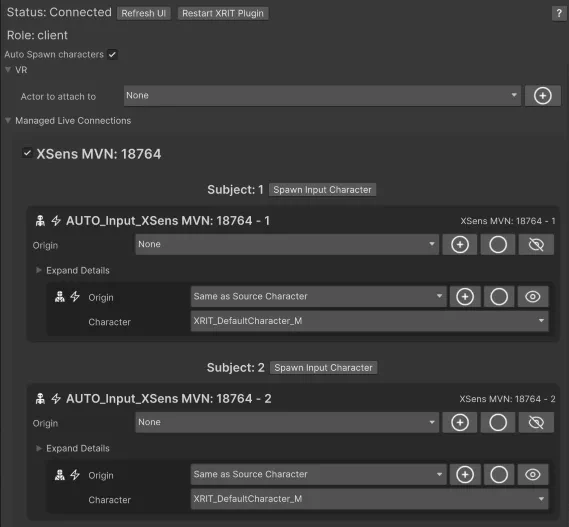
Task: Click Restart XRIT Plugin button
Action: [x=223, y=13]
